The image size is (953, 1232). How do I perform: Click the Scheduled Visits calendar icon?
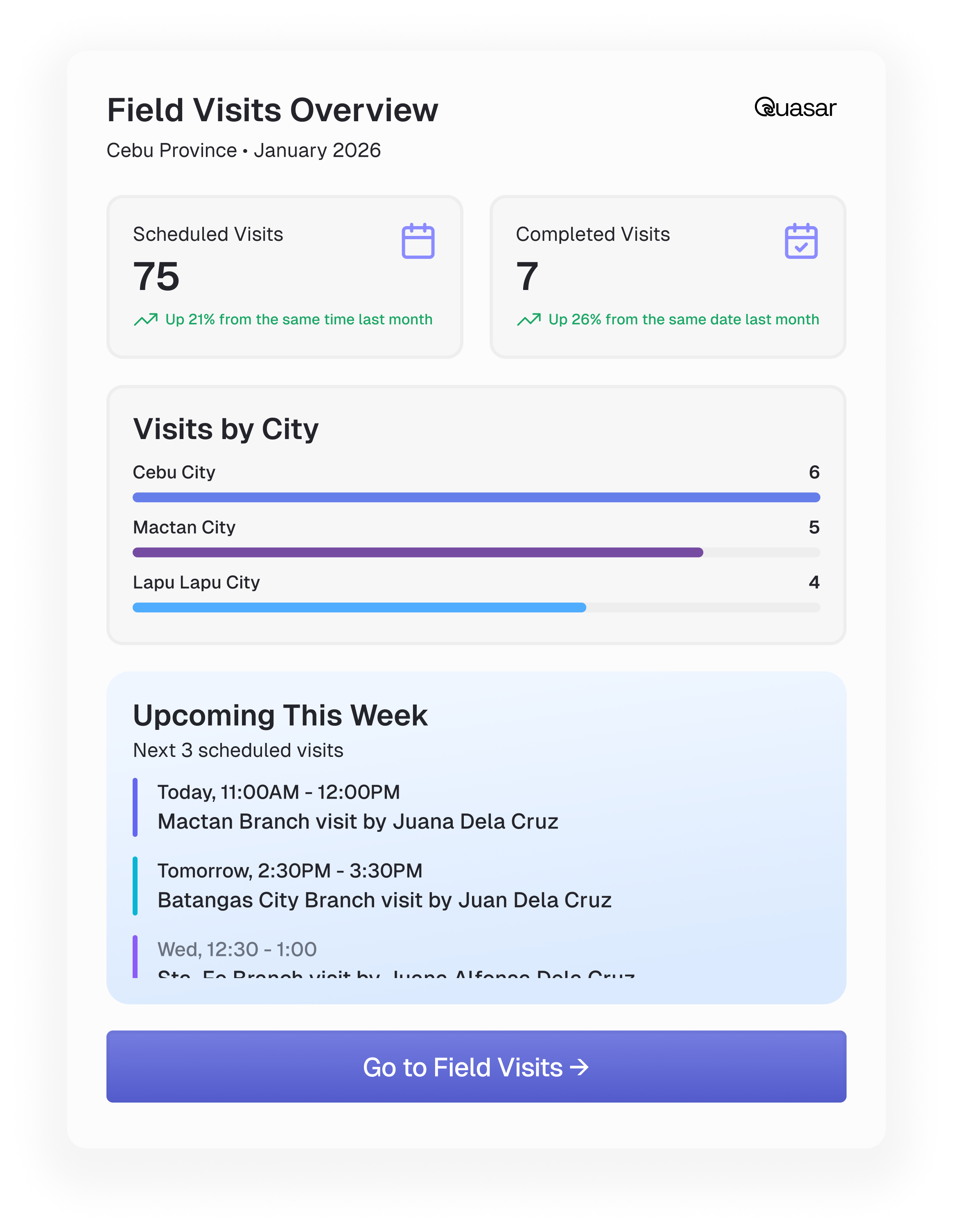[418, 241]
